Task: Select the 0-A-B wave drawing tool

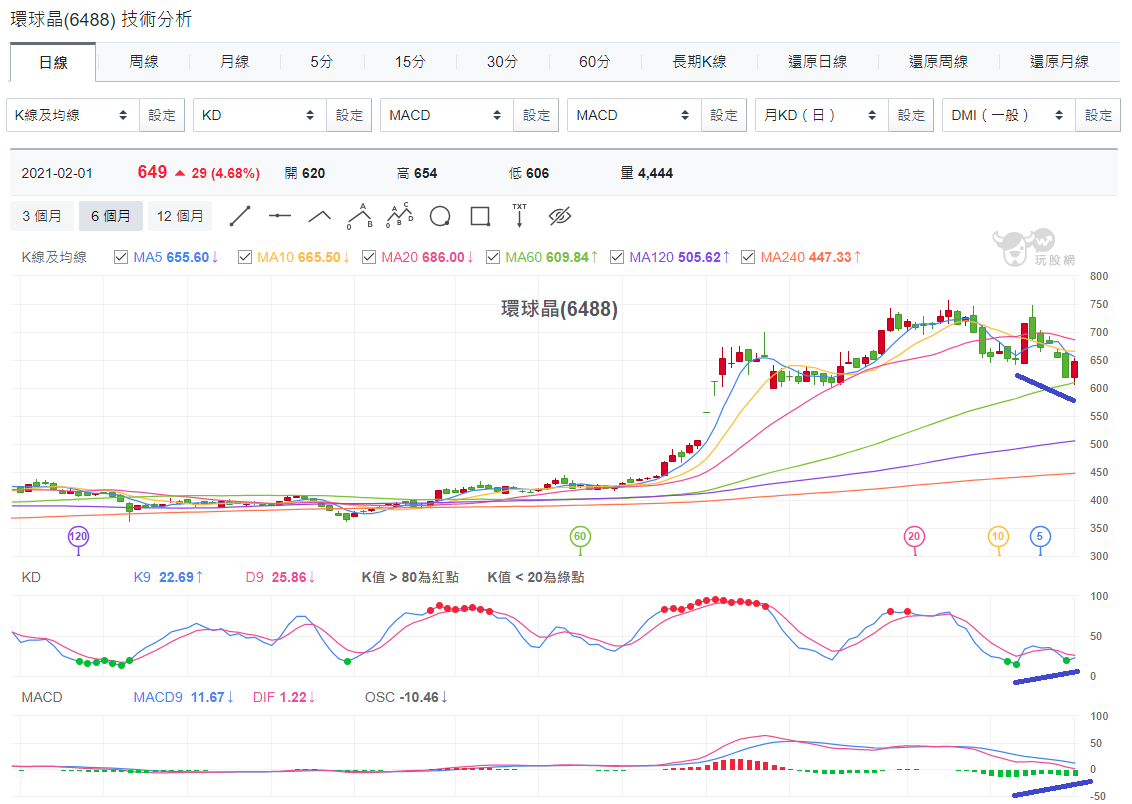Action: click(x=360, y=216)
